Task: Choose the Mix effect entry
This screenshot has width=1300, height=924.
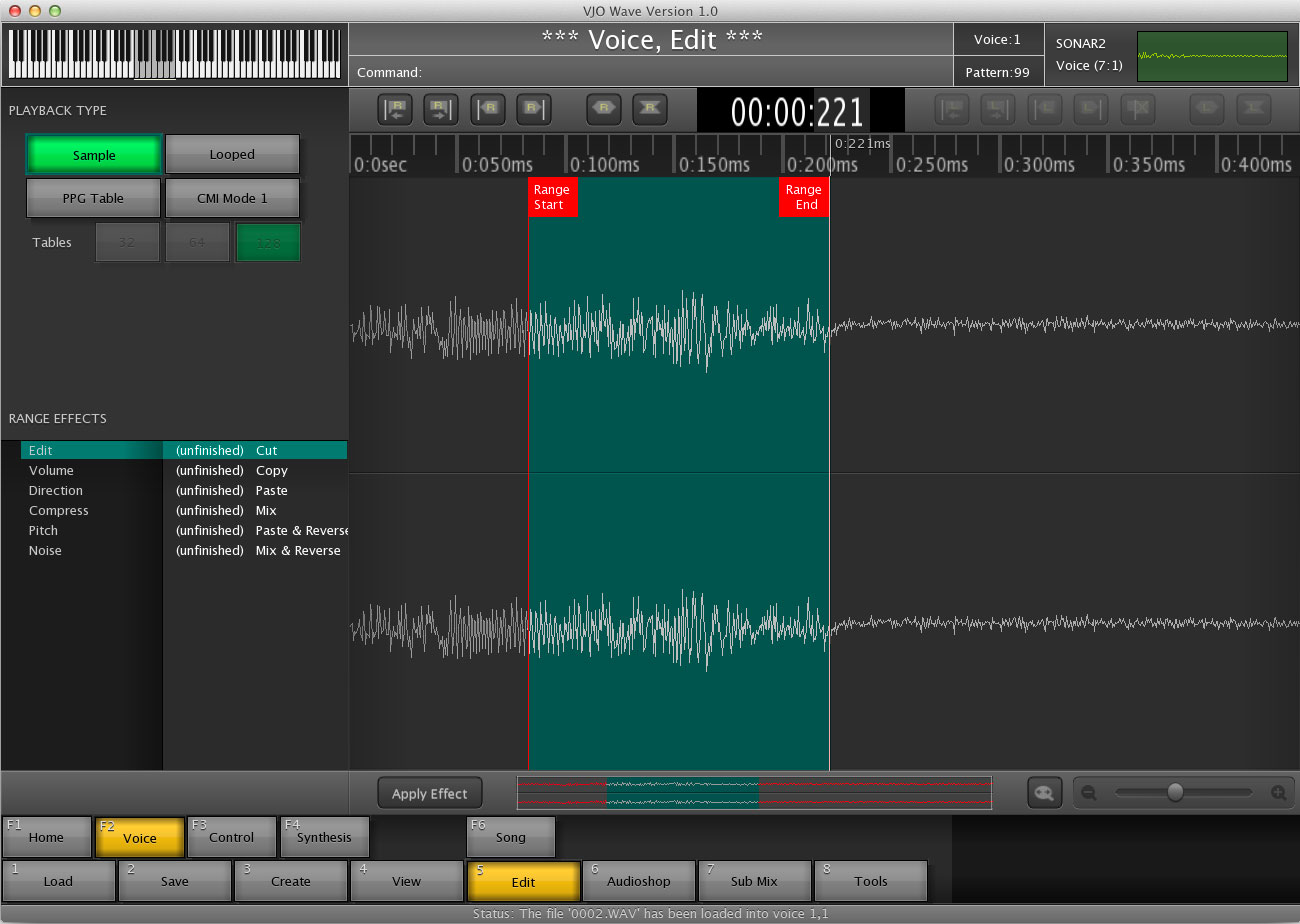Action: (255, 510)
